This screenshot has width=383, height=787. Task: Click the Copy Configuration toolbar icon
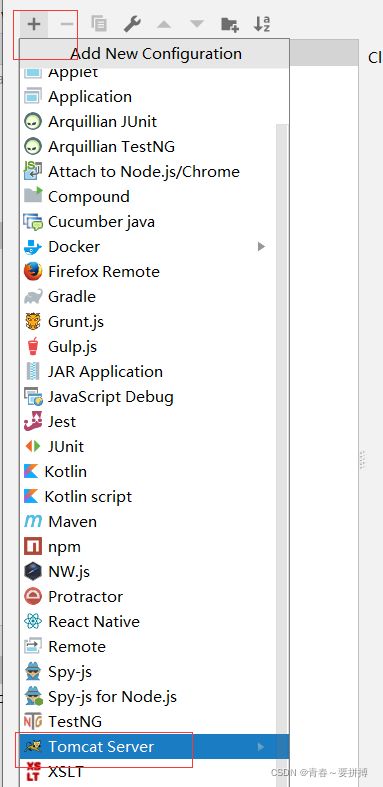[x=99, y=24]
